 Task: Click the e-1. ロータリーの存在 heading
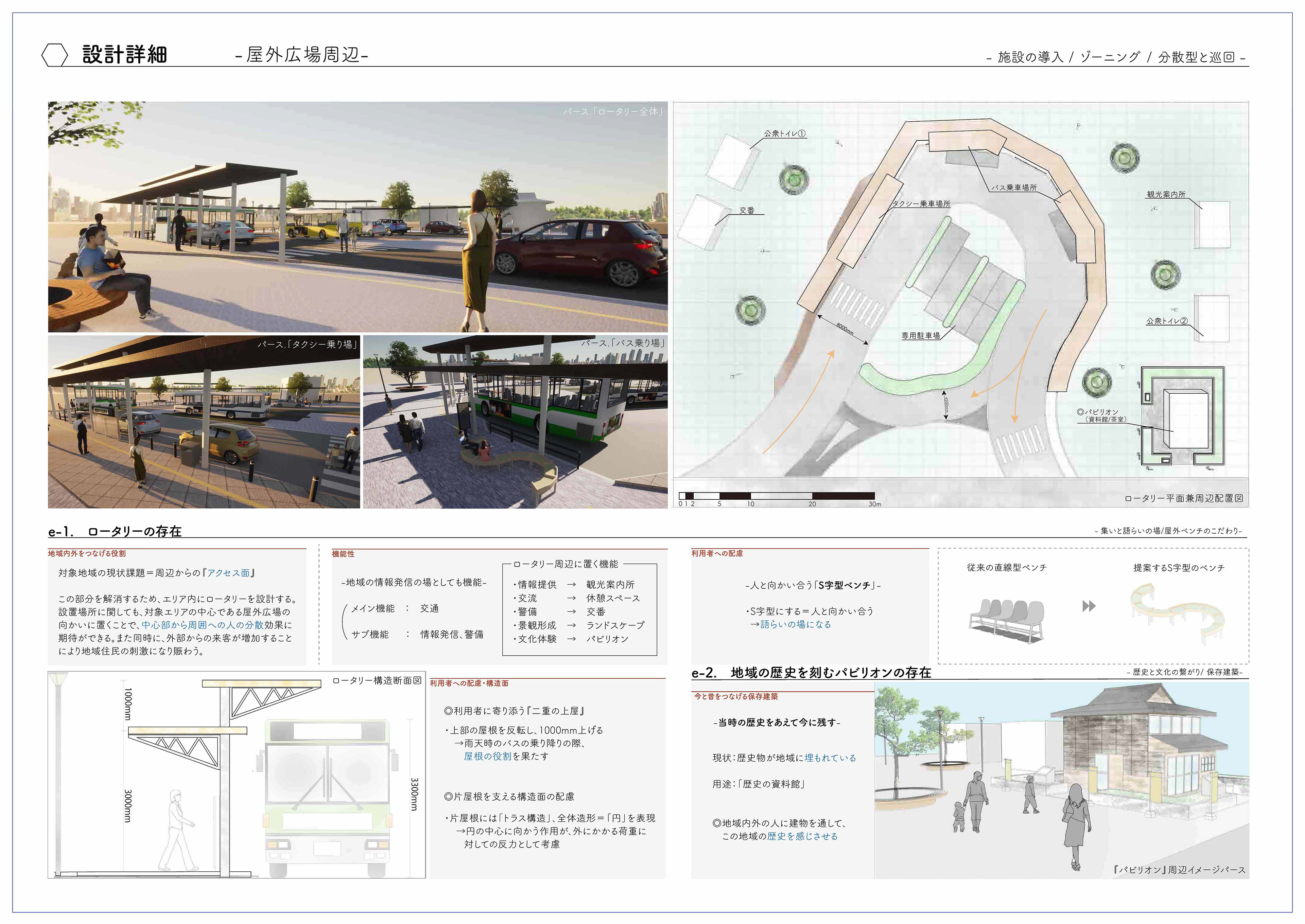[x=115, y=531]
